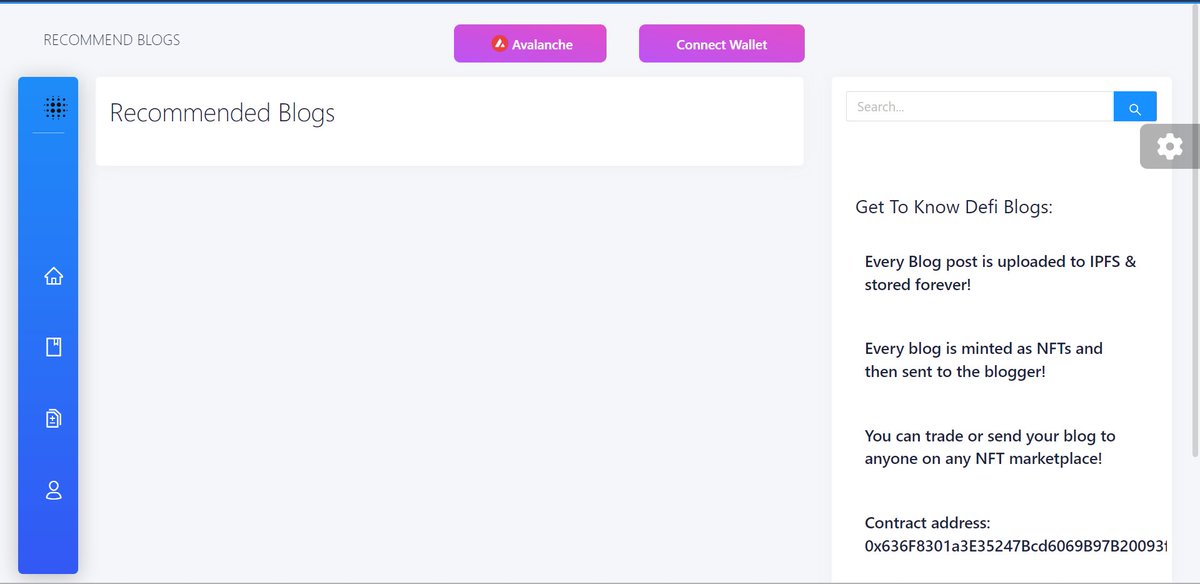Click the 'Get To Know Defi Blogs:' heading
The height and width of the screenshot is (584, 1200).
[x=954, y=207]
